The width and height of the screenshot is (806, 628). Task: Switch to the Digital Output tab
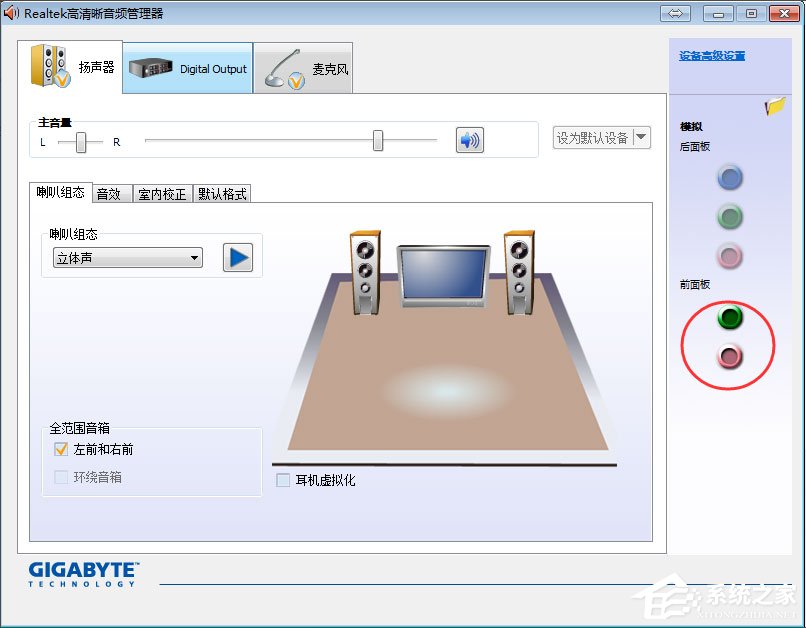pyautogui.click(x=187, y=67)
